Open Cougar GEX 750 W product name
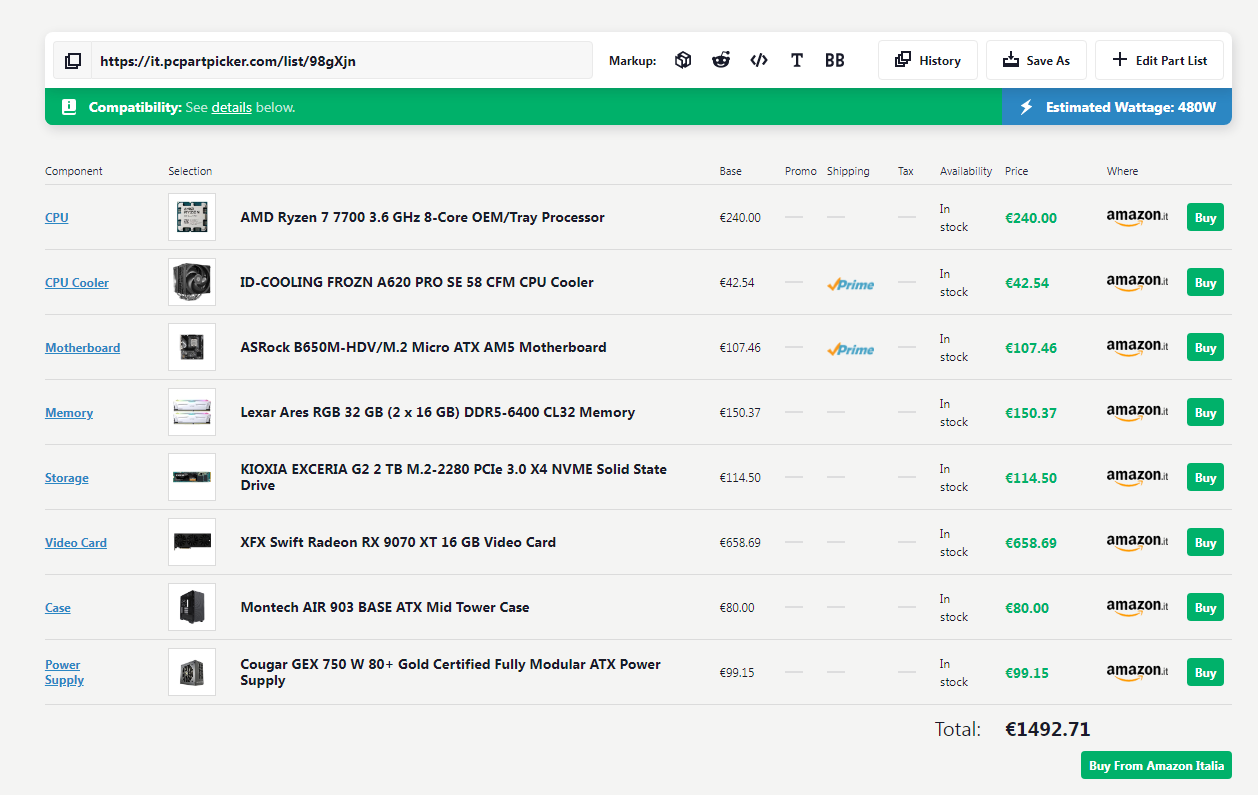The width and height of the screenshot is (1258, 795). pos(450,672)
